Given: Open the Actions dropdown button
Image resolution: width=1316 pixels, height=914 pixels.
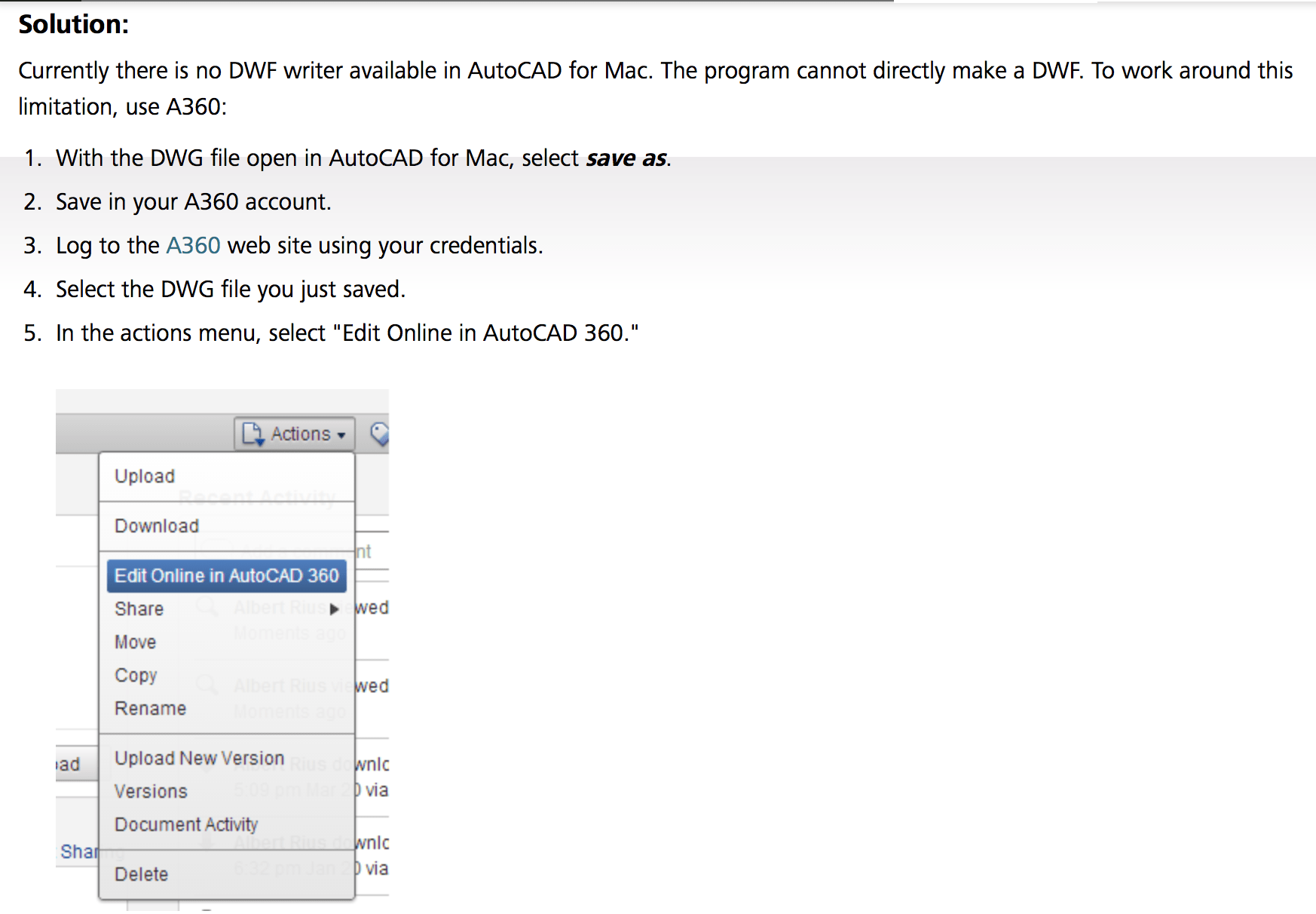Looking at the screenshot, I should 294,434.
